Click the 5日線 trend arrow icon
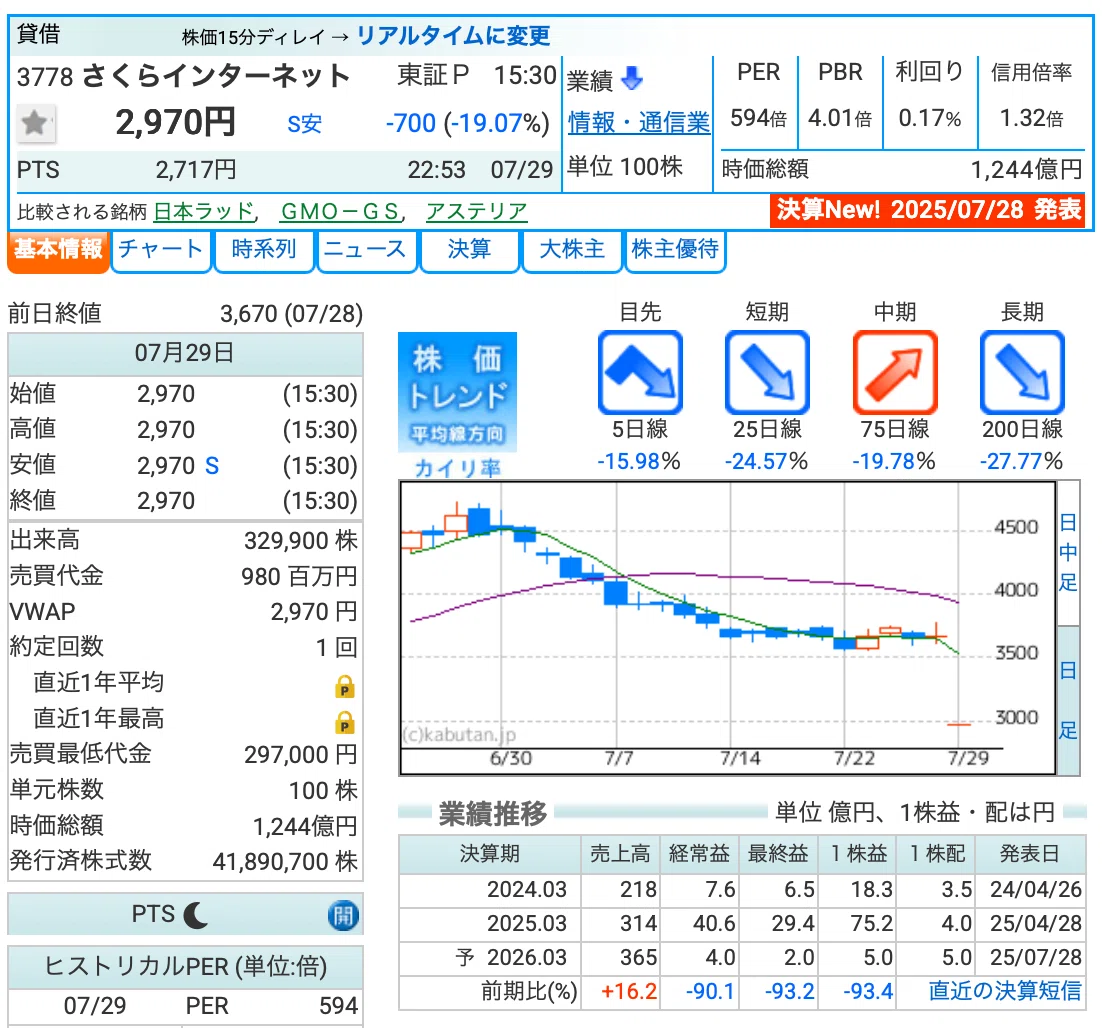This screenshot has height=1028, width=1102. (640, 372)
